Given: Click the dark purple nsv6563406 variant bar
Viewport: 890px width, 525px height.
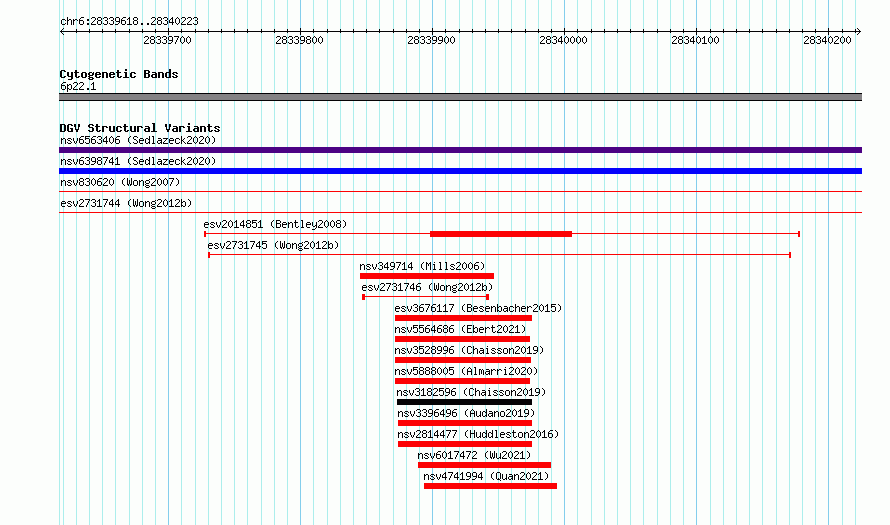Looking at the screenshot, I should coord(460,150).
